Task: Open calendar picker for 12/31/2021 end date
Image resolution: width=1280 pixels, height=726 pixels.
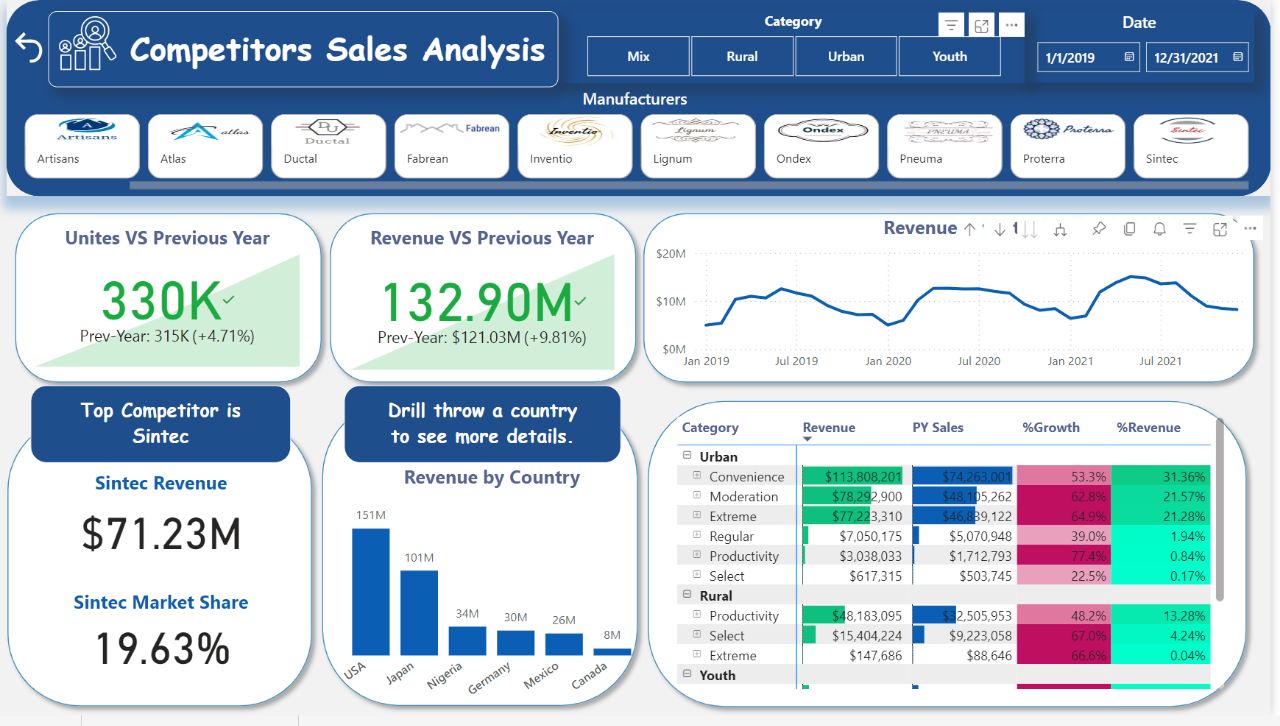Action: (1238, 58)
